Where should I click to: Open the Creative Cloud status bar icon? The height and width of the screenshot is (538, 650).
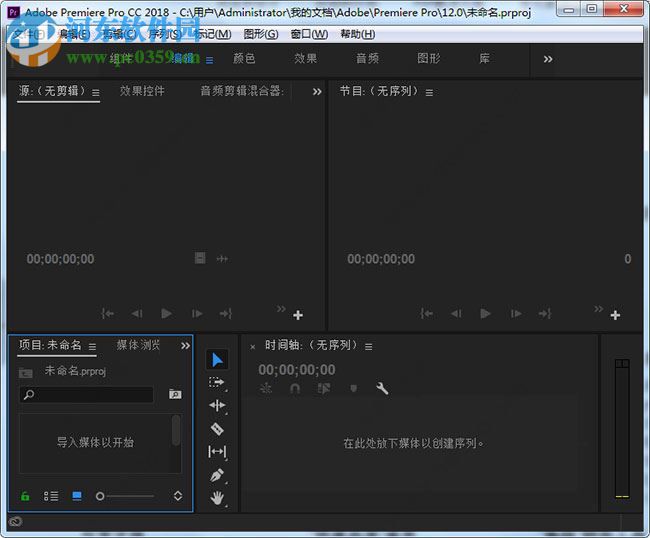[15, 521]
